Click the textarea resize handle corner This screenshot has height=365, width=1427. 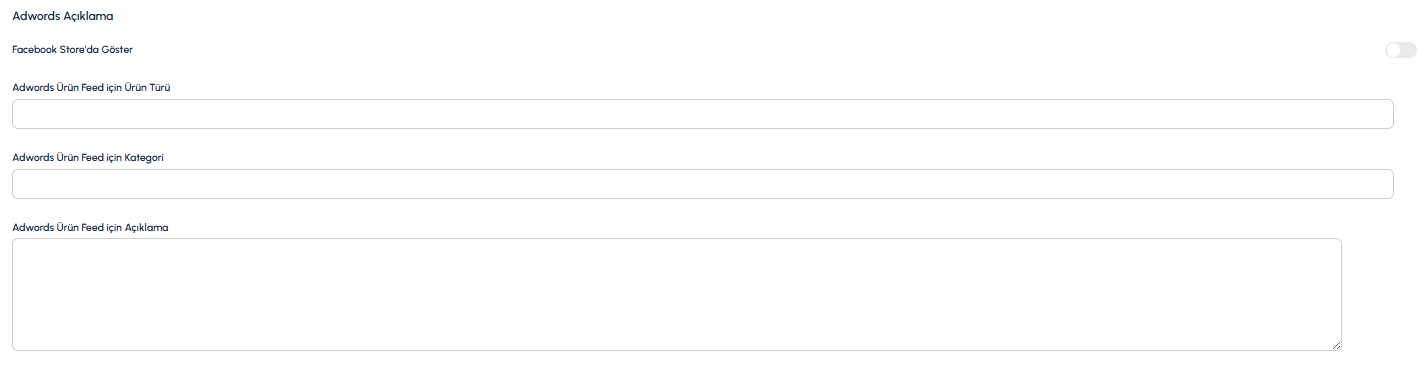pos(1336,345)
